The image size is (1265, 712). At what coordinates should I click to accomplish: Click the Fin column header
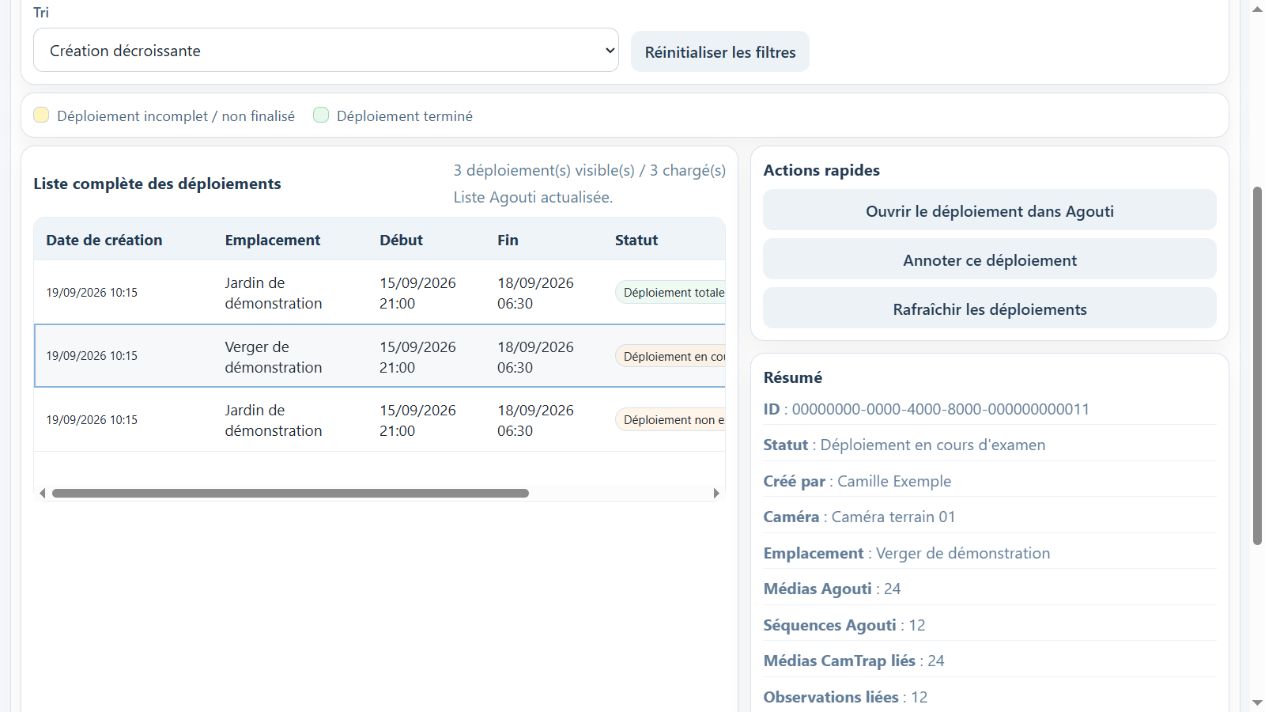[508, 240]
